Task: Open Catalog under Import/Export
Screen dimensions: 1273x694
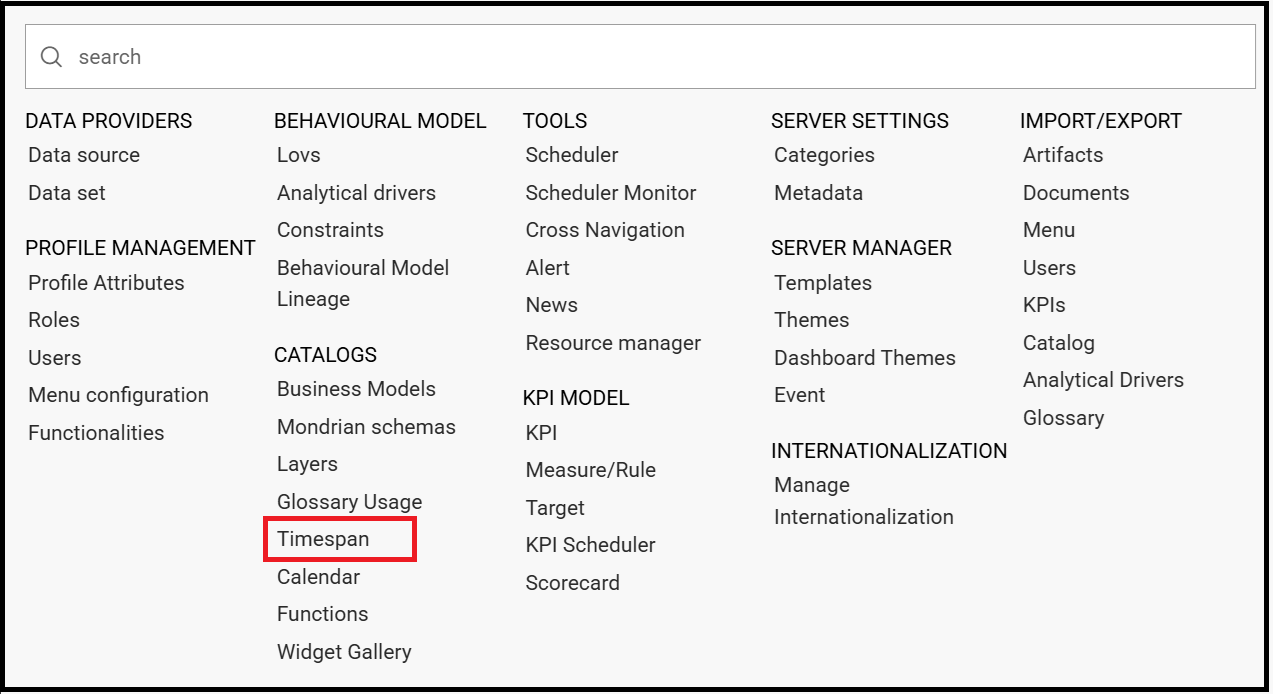Action: click(x=1059, y=343)
